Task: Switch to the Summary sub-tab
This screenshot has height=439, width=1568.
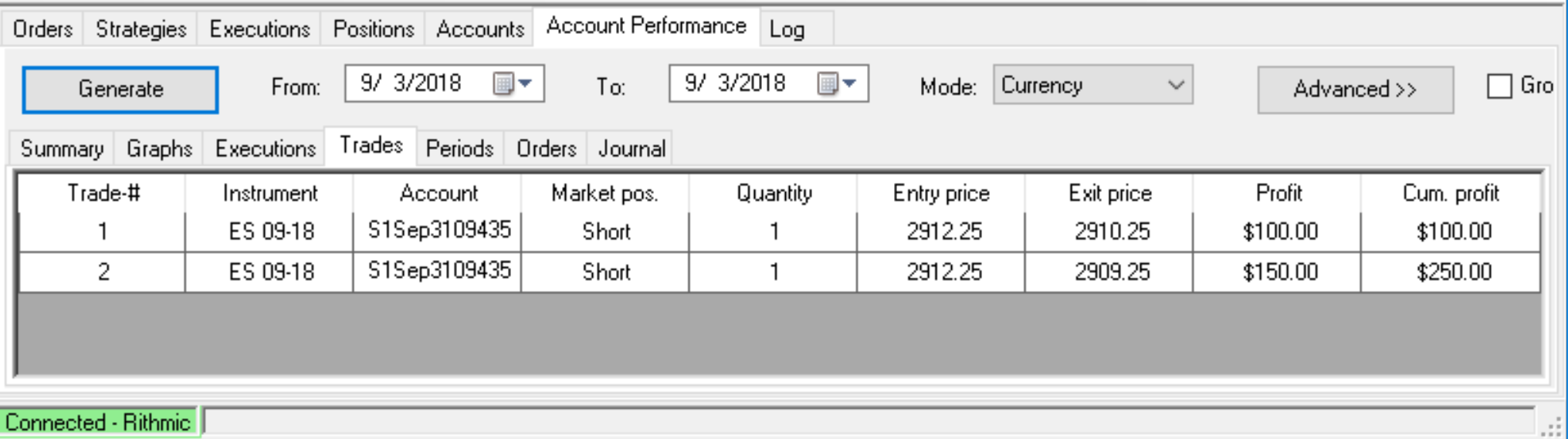Action: (x=62, y=148)
